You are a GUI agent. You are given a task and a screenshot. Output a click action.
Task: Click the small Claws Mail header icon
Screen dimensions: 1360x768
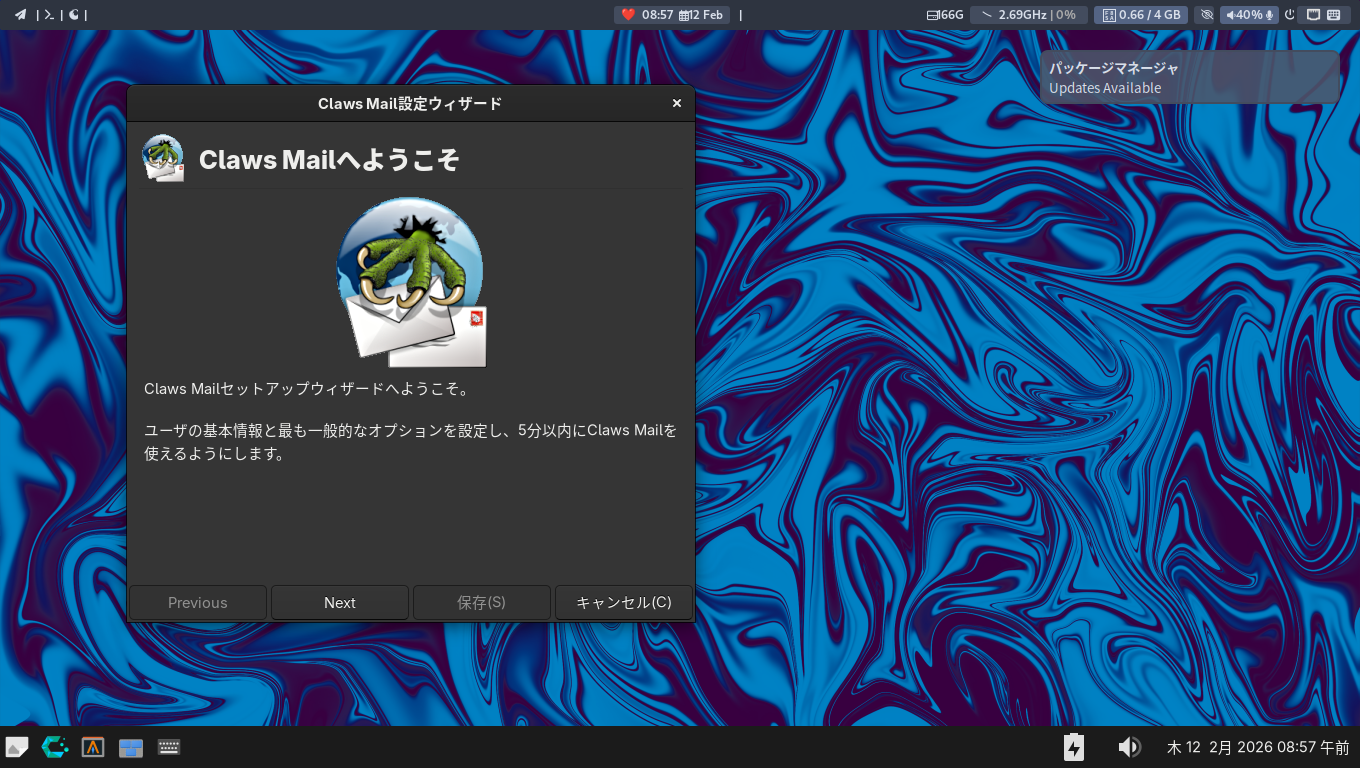[x=163, y=159]
